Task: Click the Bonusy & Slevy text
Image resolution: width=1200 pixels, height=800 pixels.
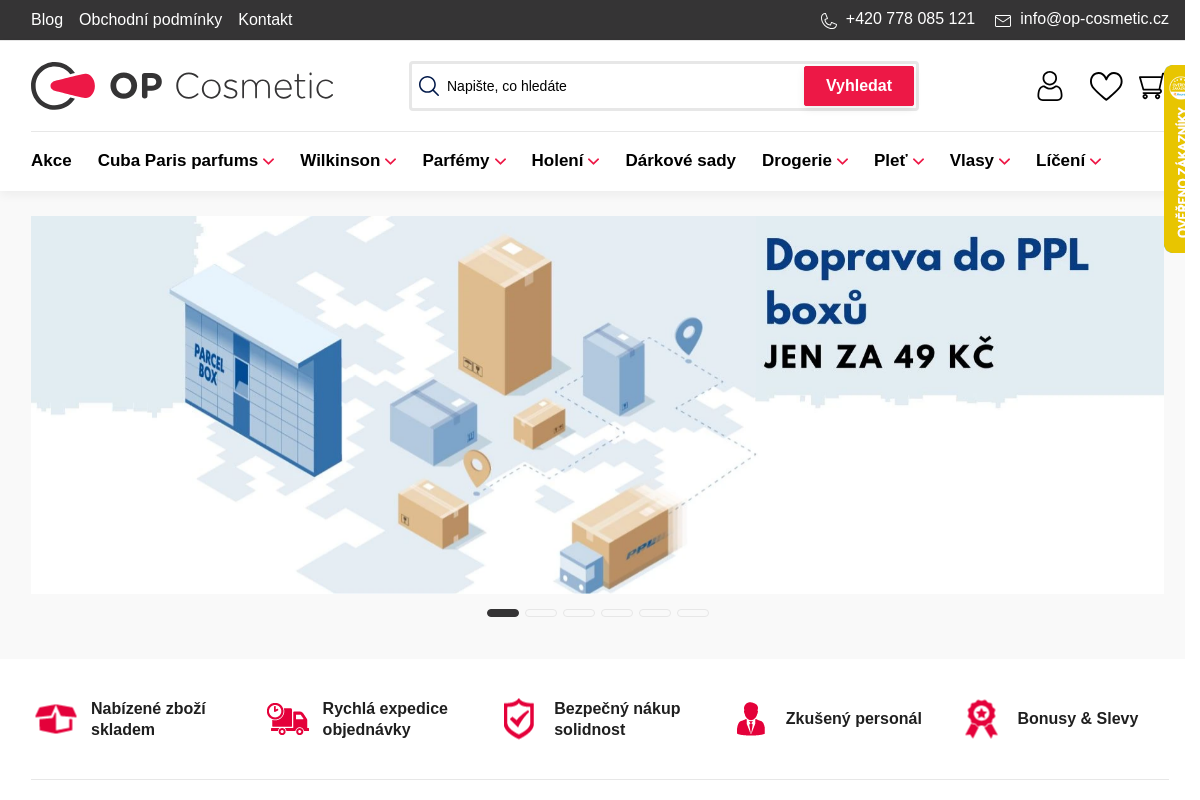Action: pos(1078,719)
